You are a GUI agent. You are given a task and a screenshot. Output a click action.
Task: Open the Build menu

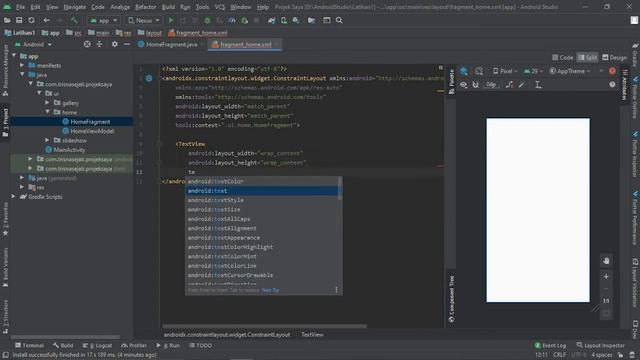tap(168, 7)
